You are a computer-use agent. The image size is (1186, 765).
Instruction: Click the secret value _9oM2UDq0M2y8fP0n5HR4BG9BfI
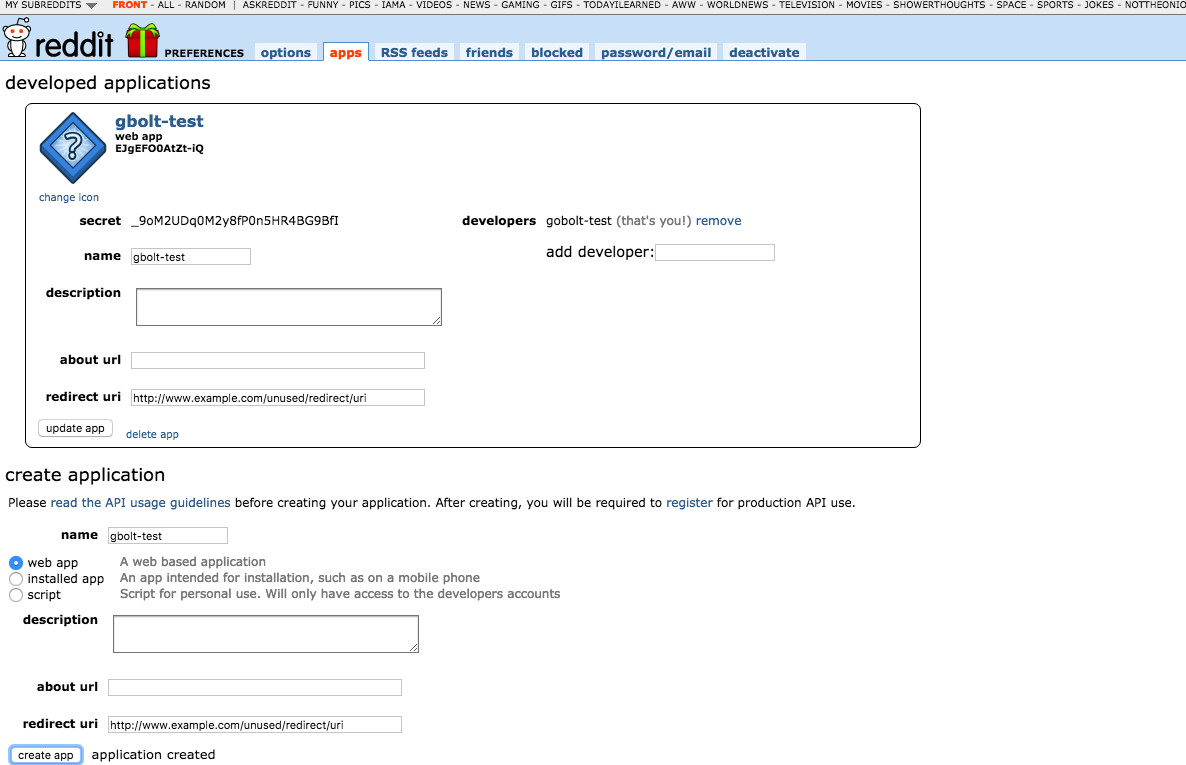235,221
